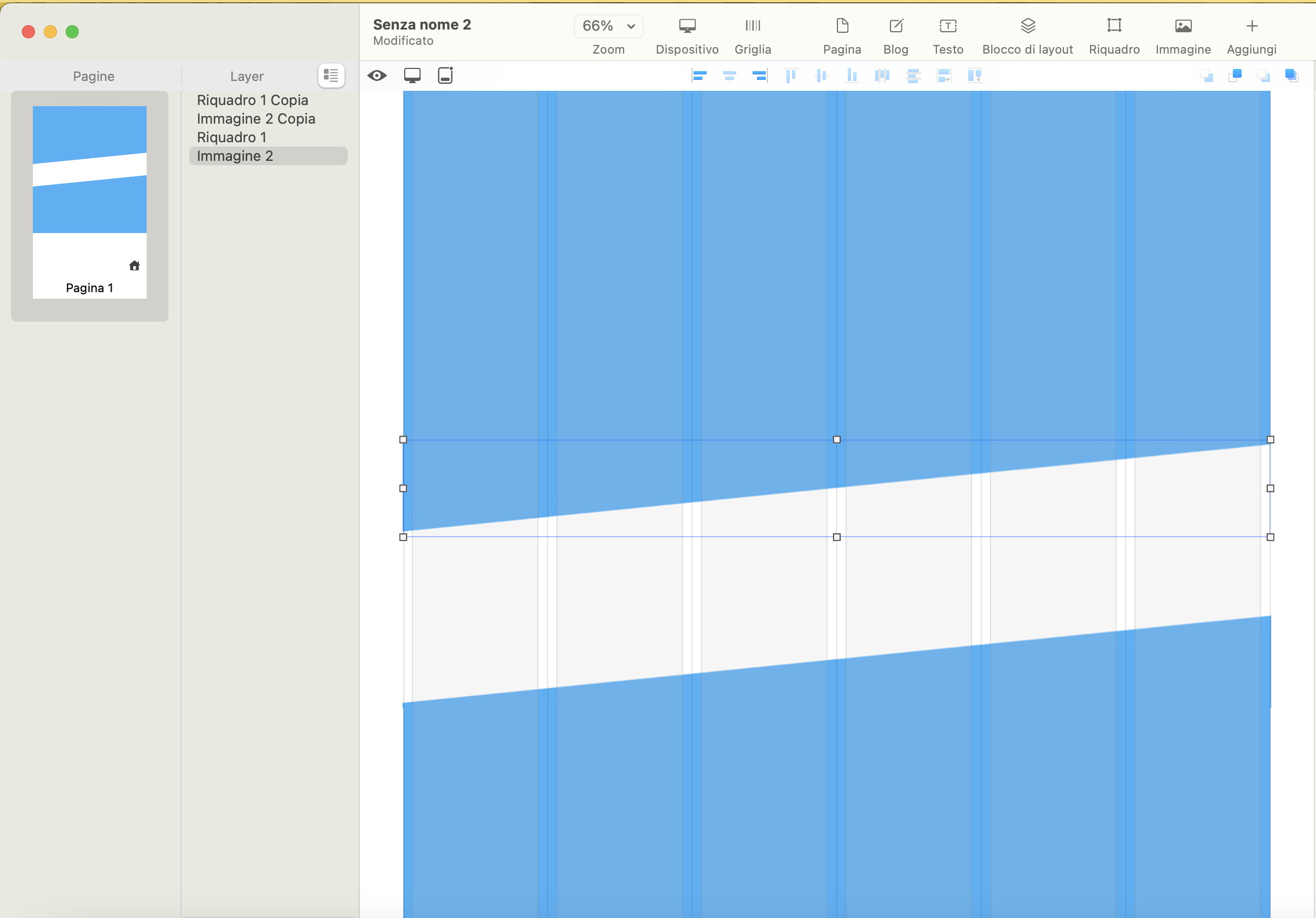Image resolution: width=1316 pixels, height=918 pixels.
Task: Switch to desktop device view icon
Action: (x=412, y=75)
